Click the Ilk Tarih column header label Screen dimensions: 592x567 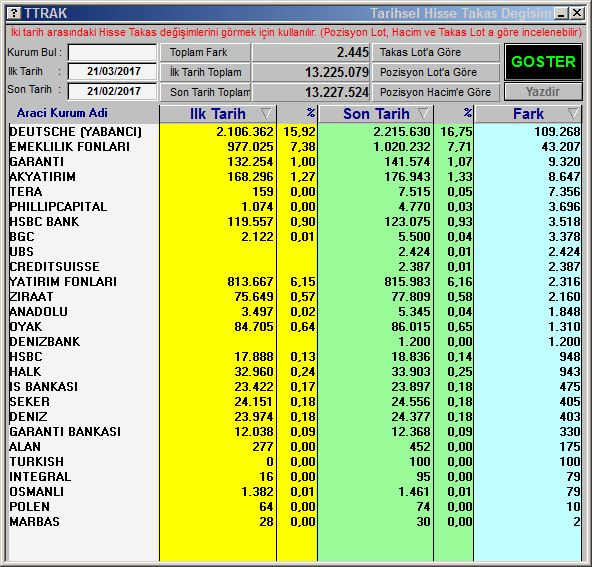pyautogui.click(x=217, y=114)
